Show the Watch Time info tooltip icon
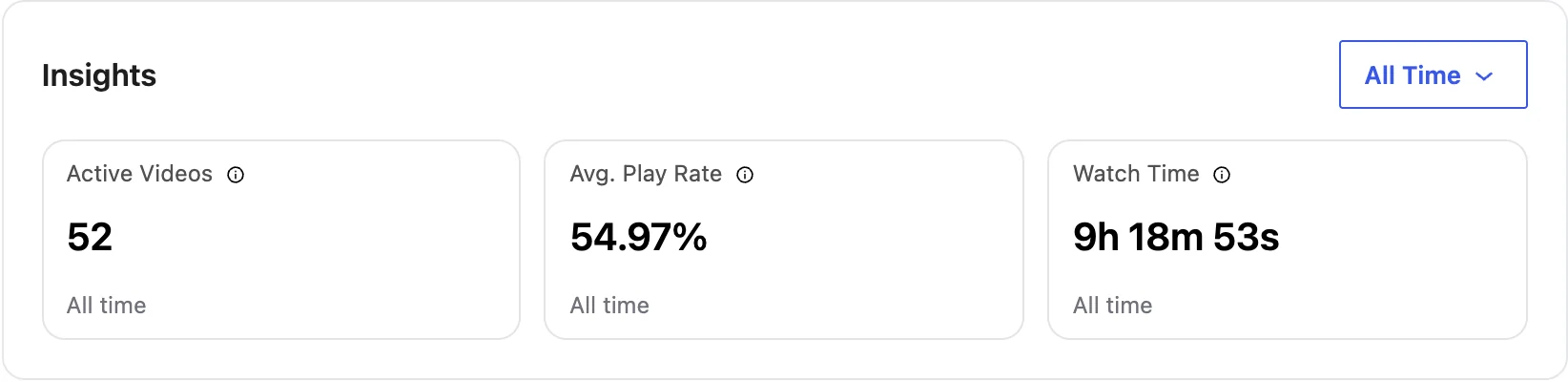 (x=1222, y=175)
